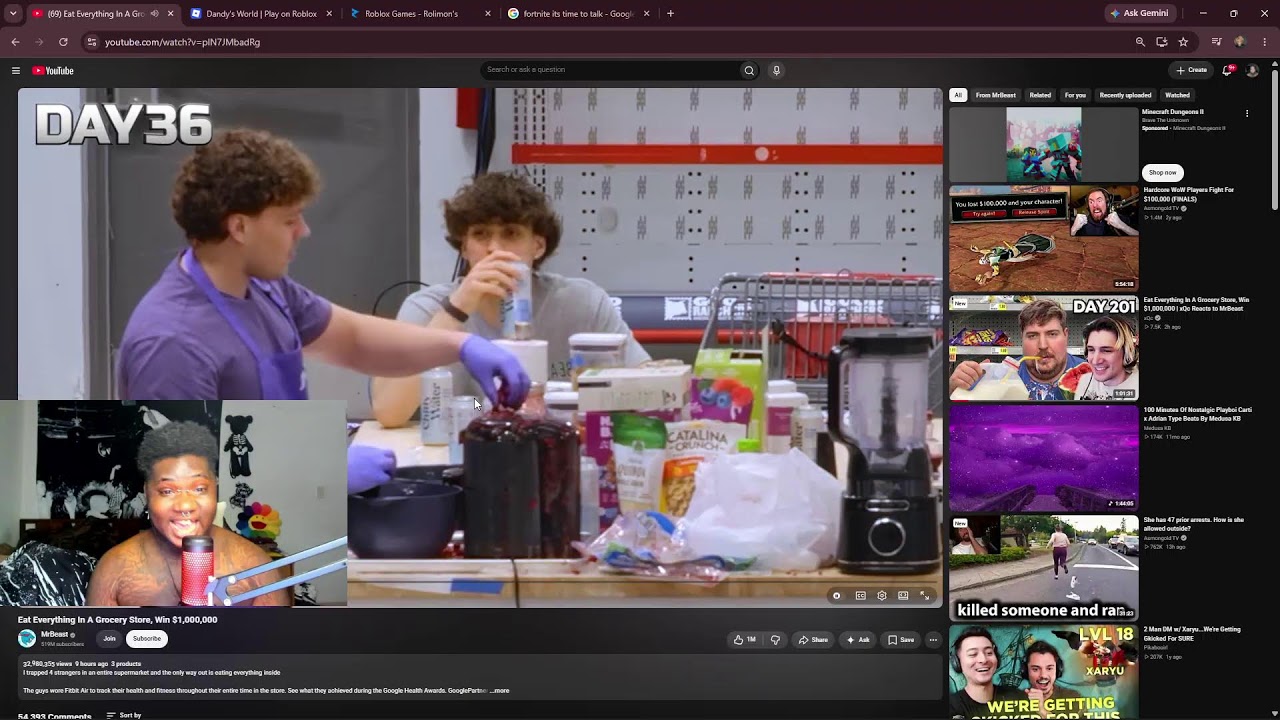The image size is (1280, 720).
Task: Toggle autoplay switch in player
Action: coord(836,596)
